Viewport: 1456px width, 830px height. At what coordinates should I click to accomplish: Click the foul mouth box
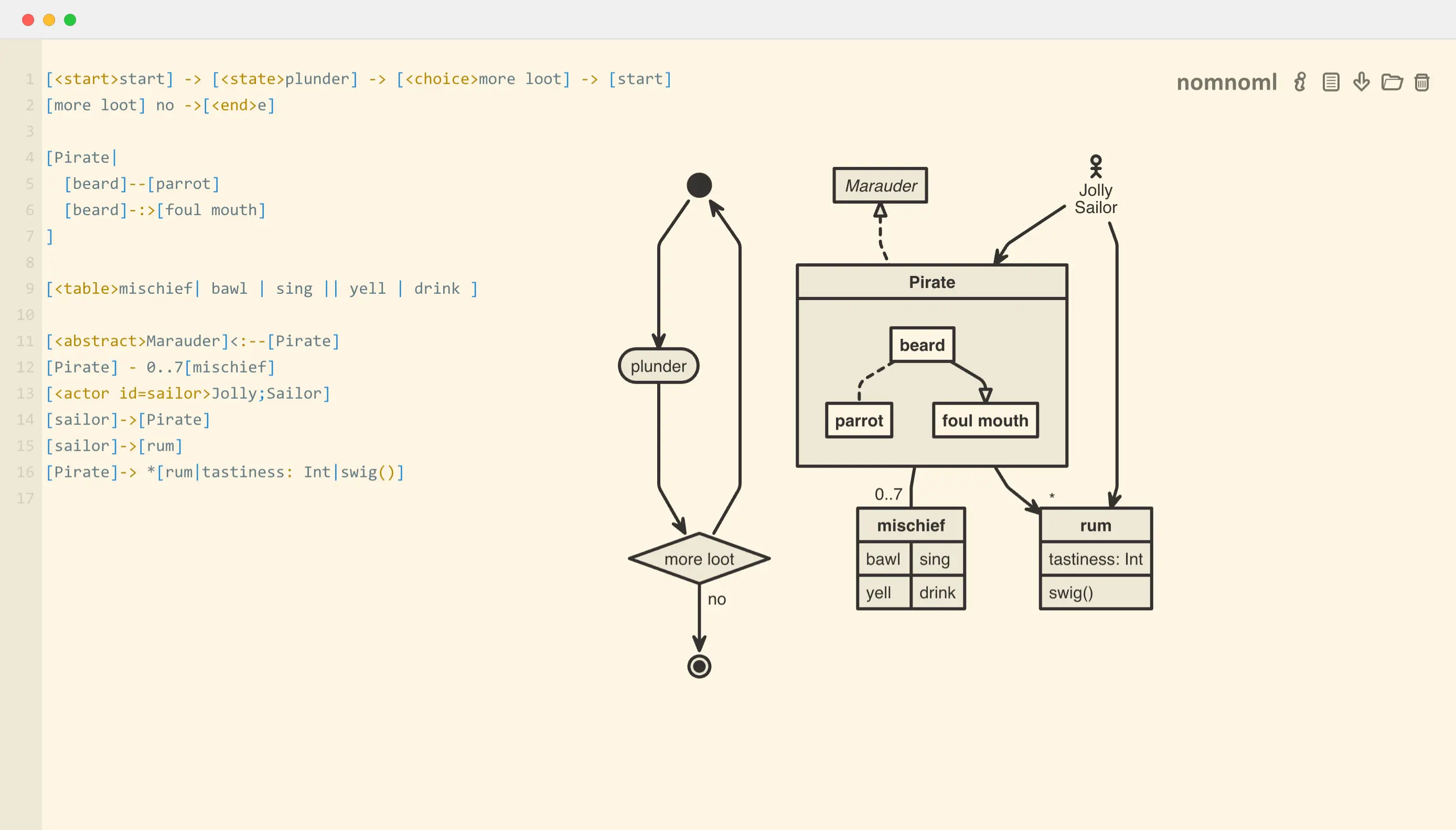coord(984,421)
